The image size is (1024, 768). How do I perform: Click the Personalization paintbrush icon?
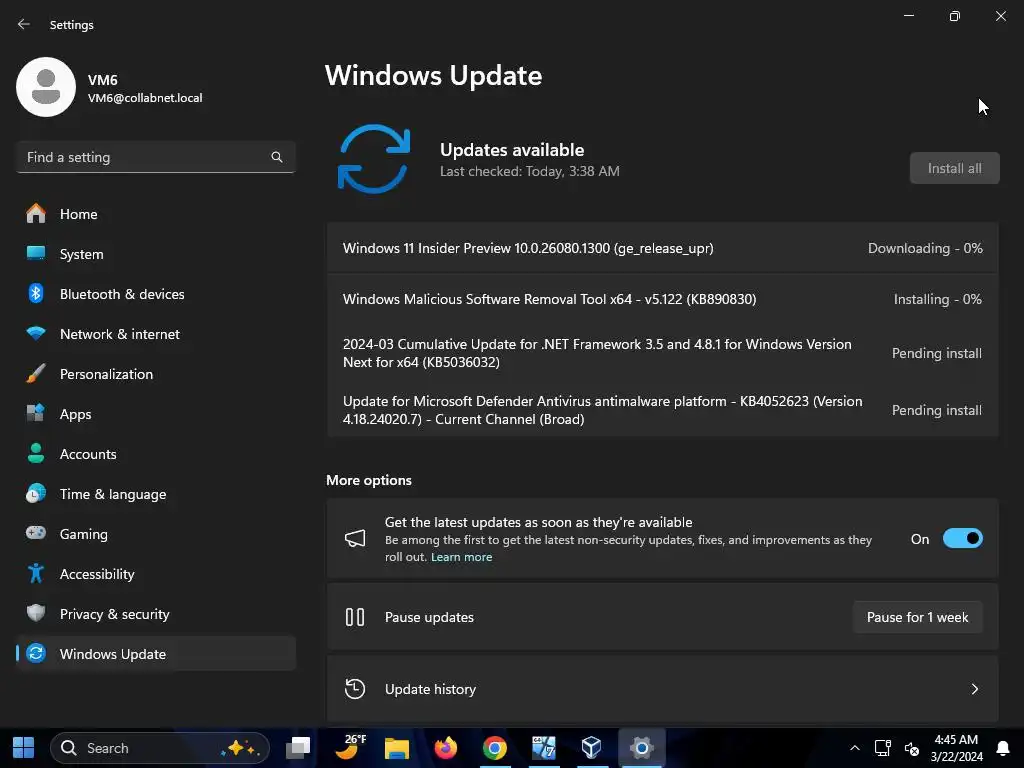pos(36,374)
